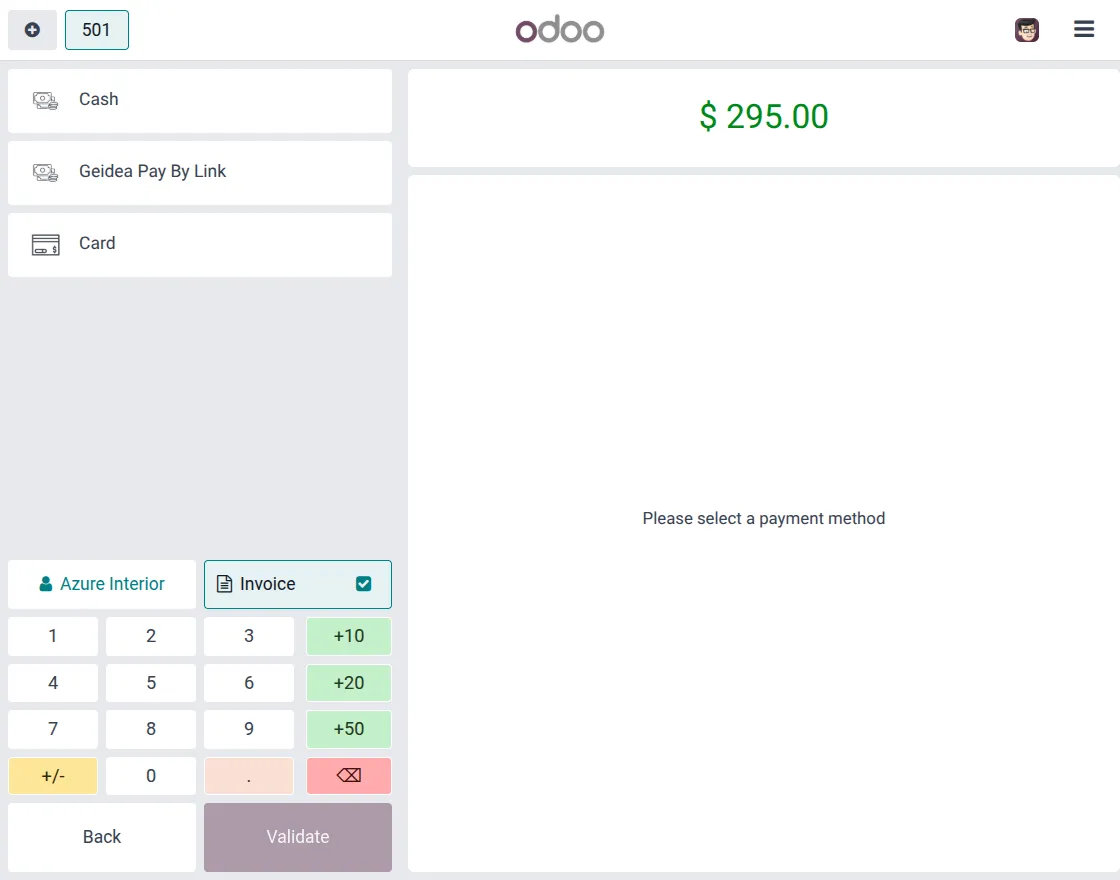This screenshot has height=880, width=1120.
Task: Click the 501 order number badge
Action: [x=96, y=29]
